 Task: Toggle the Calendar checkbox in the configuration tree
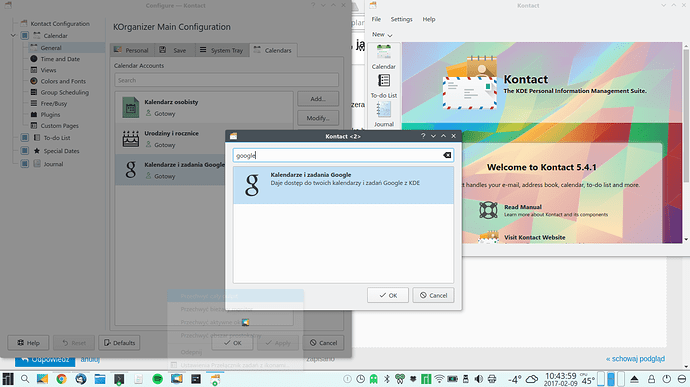[25, 36]
